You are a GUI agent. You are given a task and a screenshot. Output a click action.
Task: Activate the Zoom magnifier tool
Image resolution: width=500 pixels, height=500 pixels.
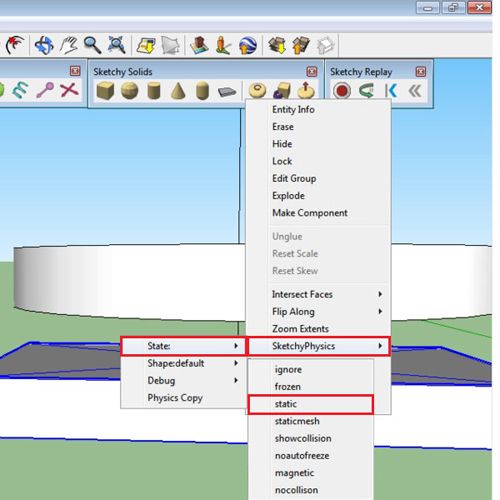click(92, 45)
